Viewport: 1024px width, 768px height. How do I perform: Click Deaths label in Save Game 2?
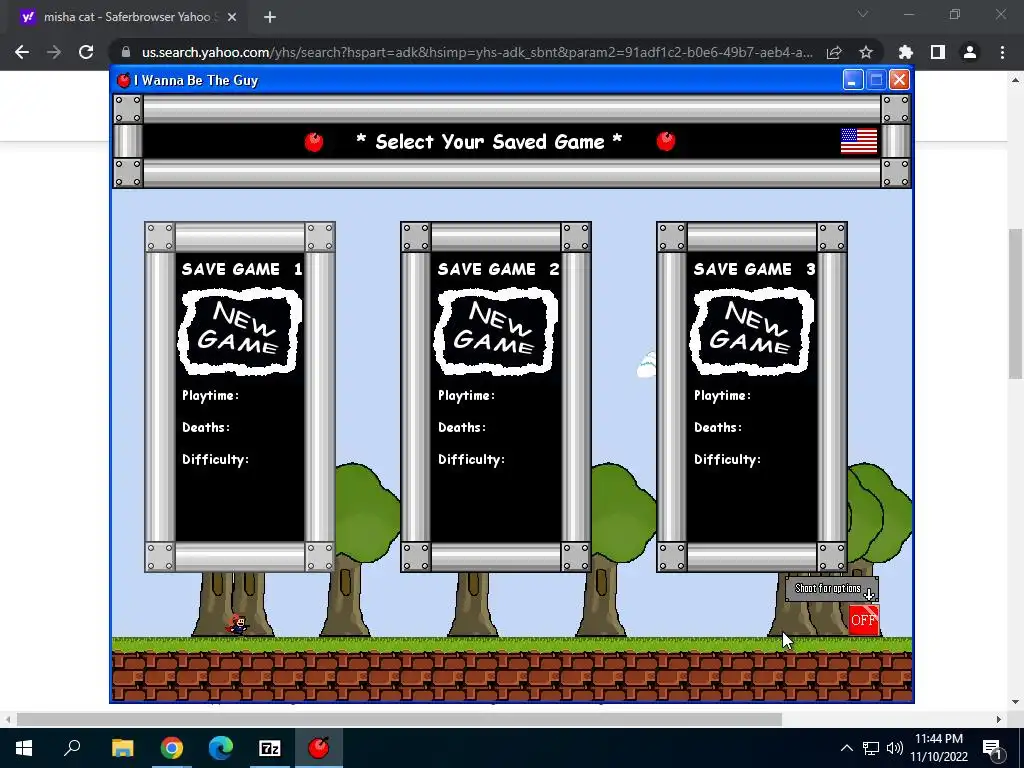[462, 428]
